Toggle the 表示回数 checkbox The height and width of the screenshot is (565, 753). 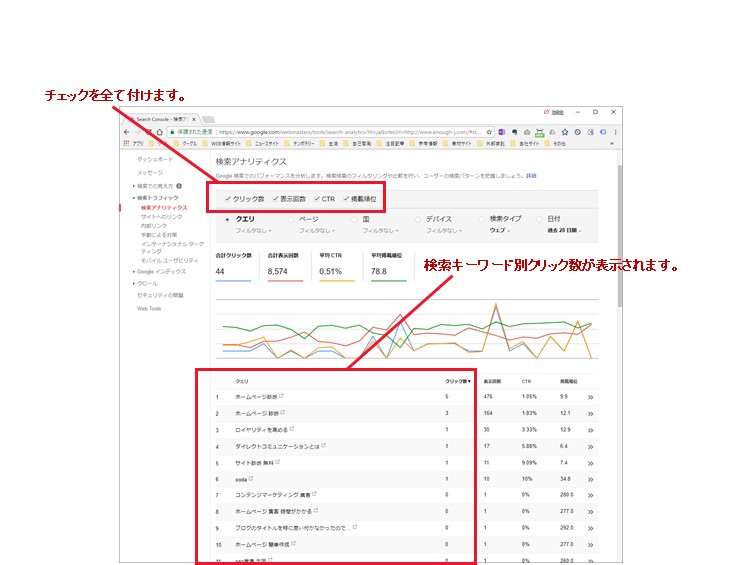coord(275,199)
